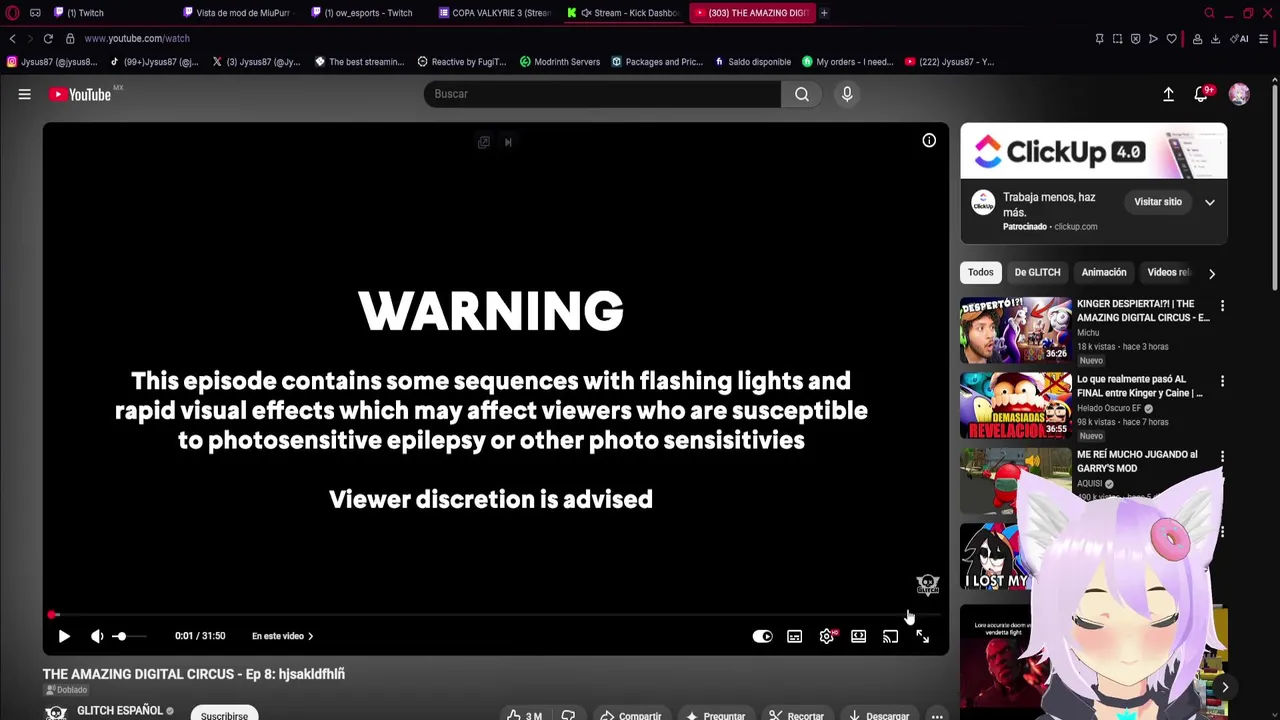Open the ClickUp 4.0 ad banner
Screen dimensions: 1280x720
coord(1093,151)
